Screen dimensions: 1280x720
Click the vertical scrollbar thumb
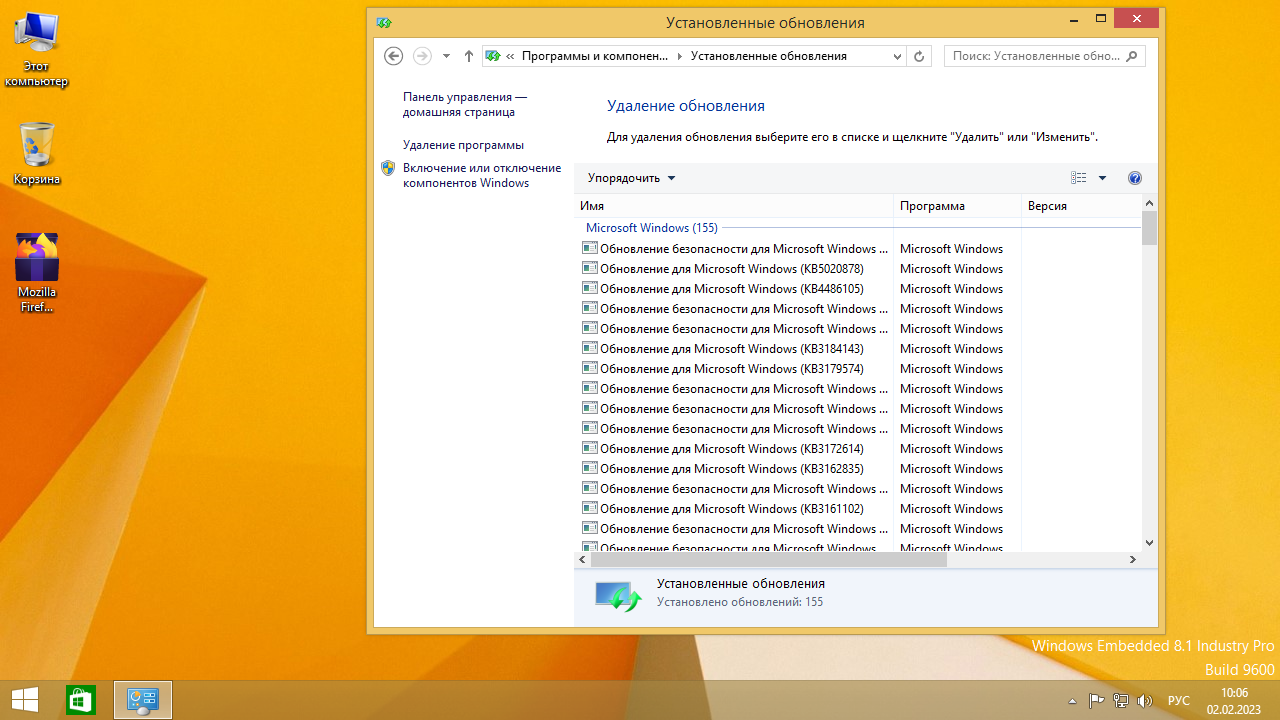tap(1149, 228)
